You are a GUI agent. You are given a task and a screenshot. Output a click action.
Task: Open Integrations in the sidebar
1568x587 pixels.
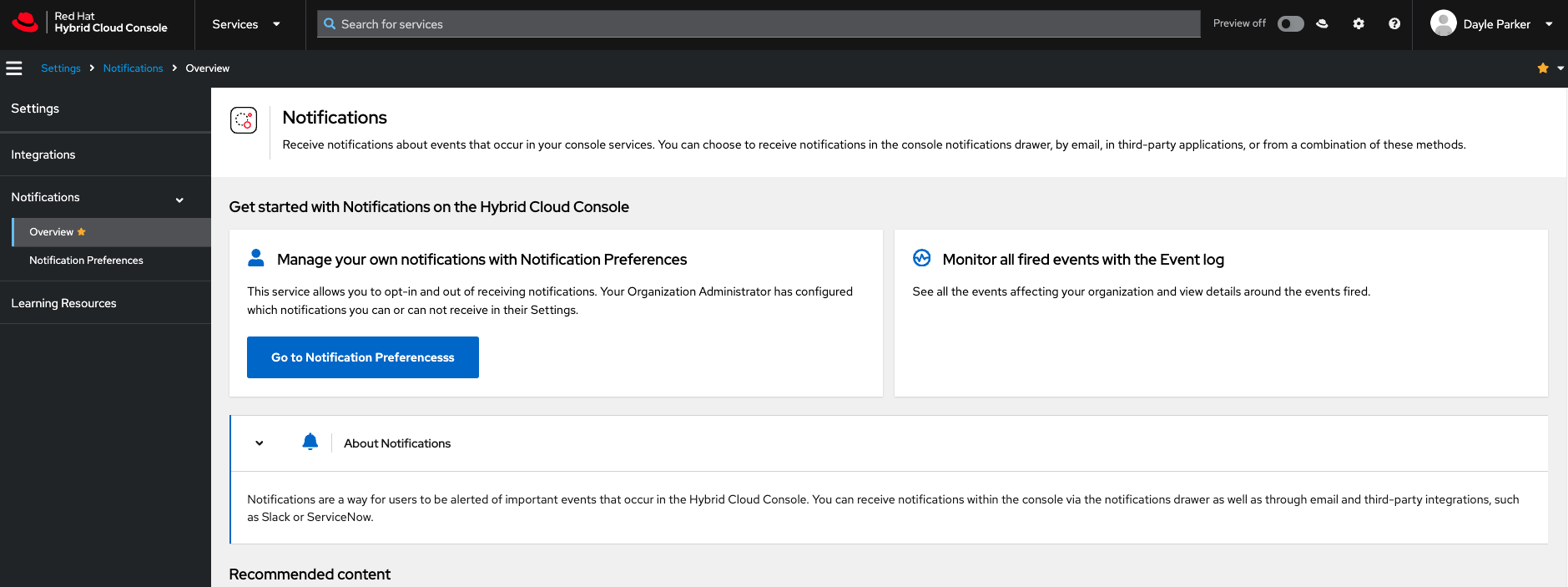click(43, 154)
